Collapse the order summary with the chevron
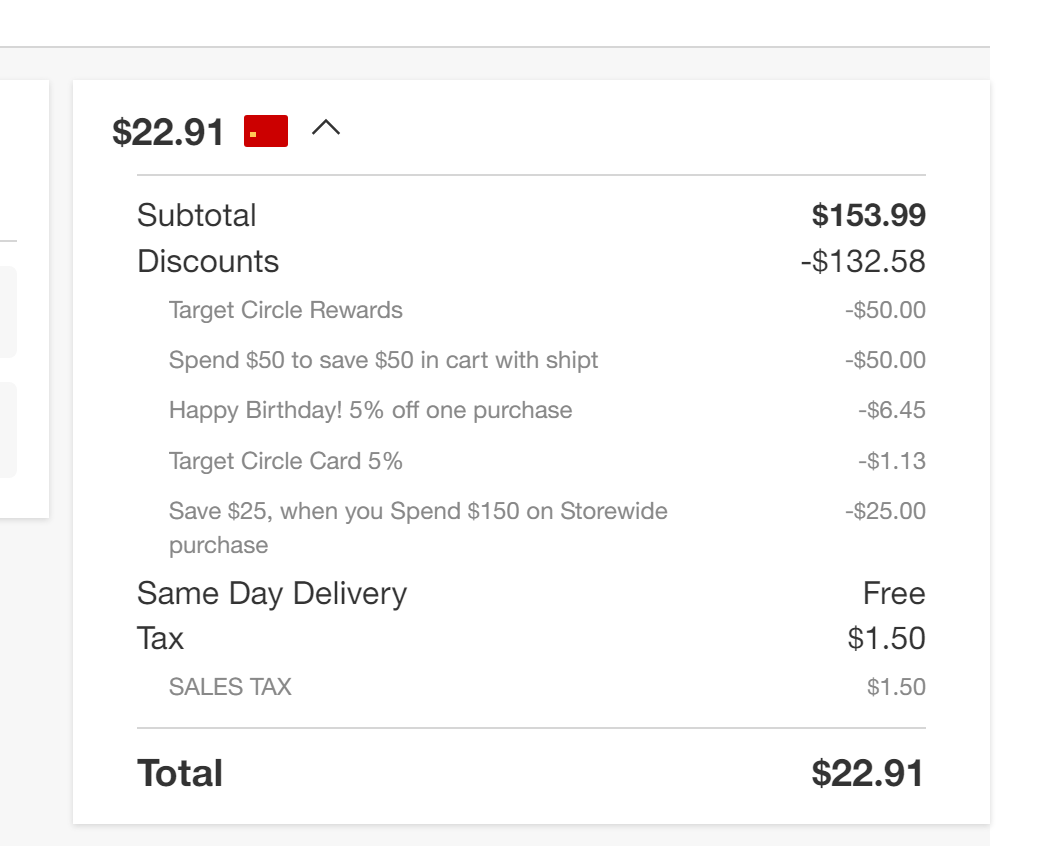 (x=326, y=129)
